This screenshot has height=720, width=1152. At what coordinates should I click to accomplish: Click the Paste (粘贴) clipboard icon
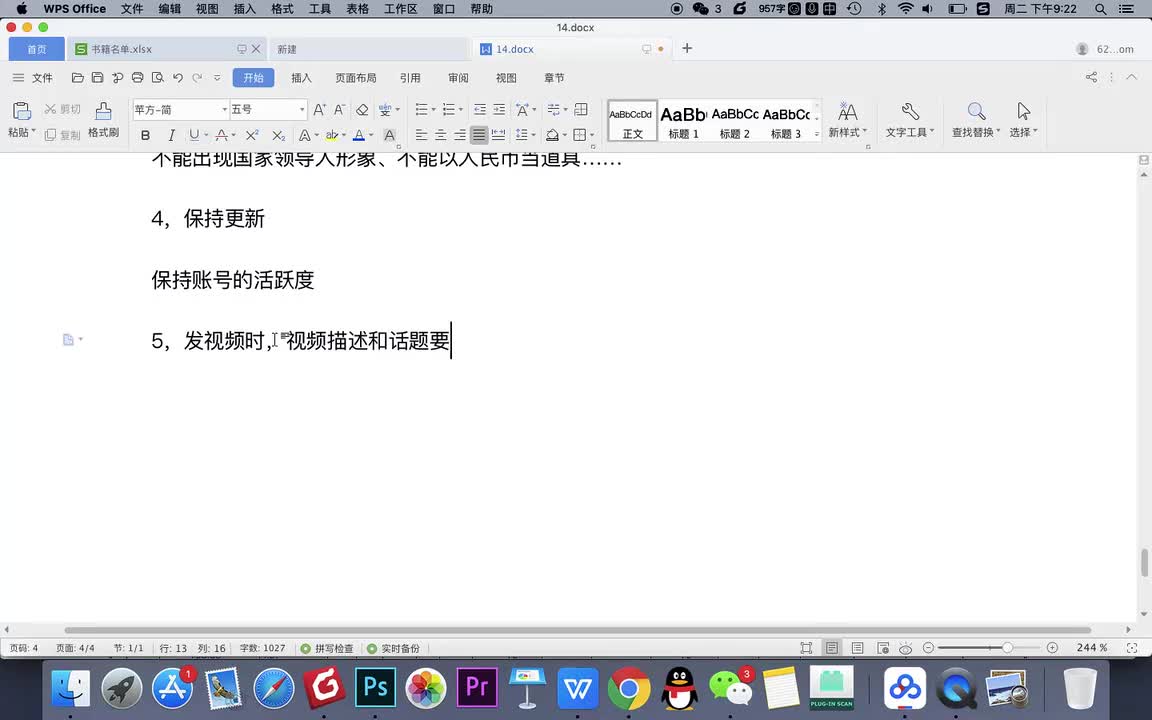(21, 111)
